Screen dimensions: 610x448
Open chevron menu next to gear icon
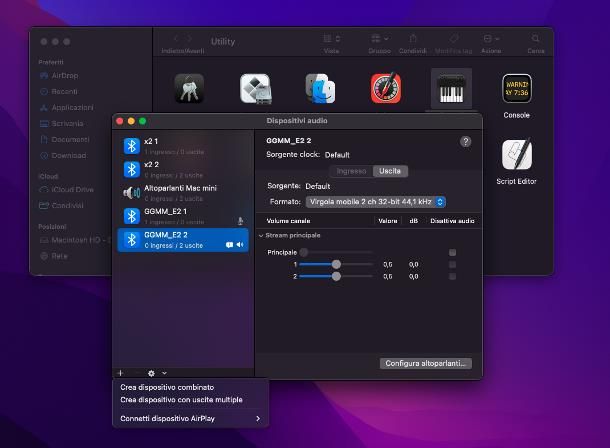(x=164, y=373)
